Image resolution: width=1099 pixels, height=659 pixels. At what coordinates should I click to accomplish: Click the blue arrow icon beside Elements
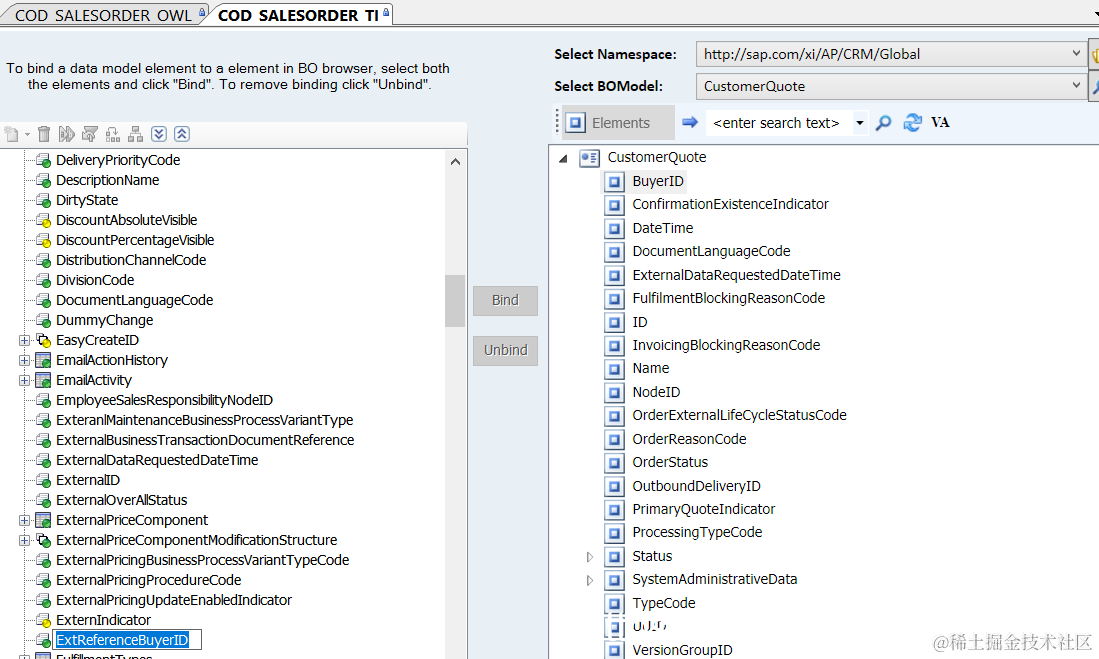click(690, 123)
